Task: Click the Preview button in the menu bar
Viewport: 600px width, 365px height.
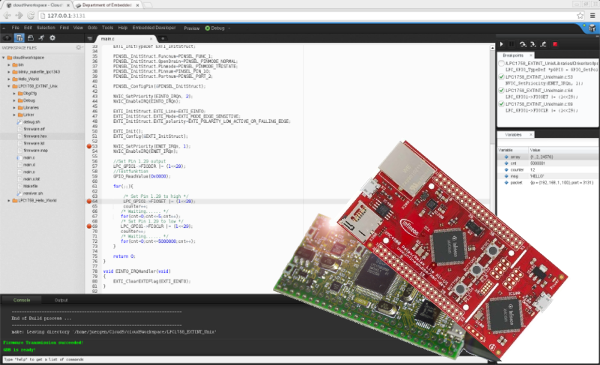Action: (192, 28)
